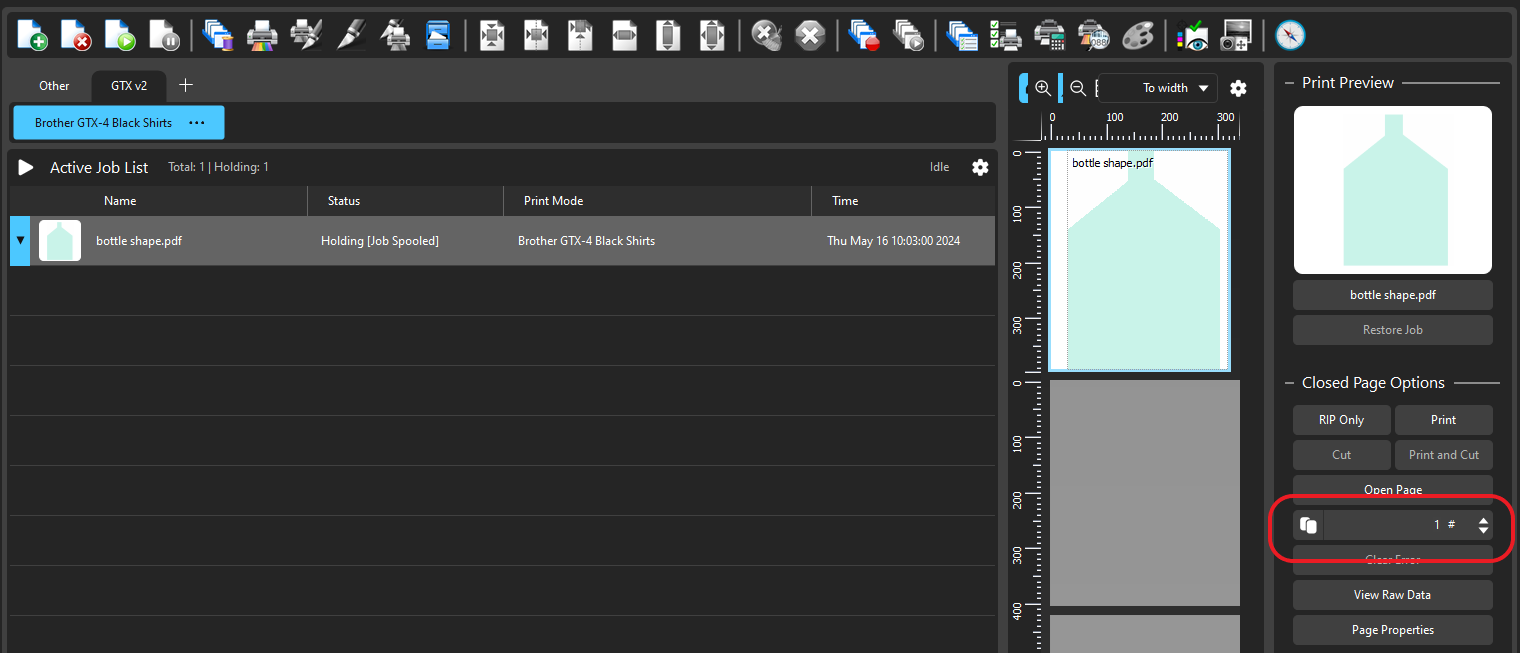Viewport: 1520px width, 653px height.
Task: Open the color palette icon in toolbar
Action: [x=1137, y=36]
